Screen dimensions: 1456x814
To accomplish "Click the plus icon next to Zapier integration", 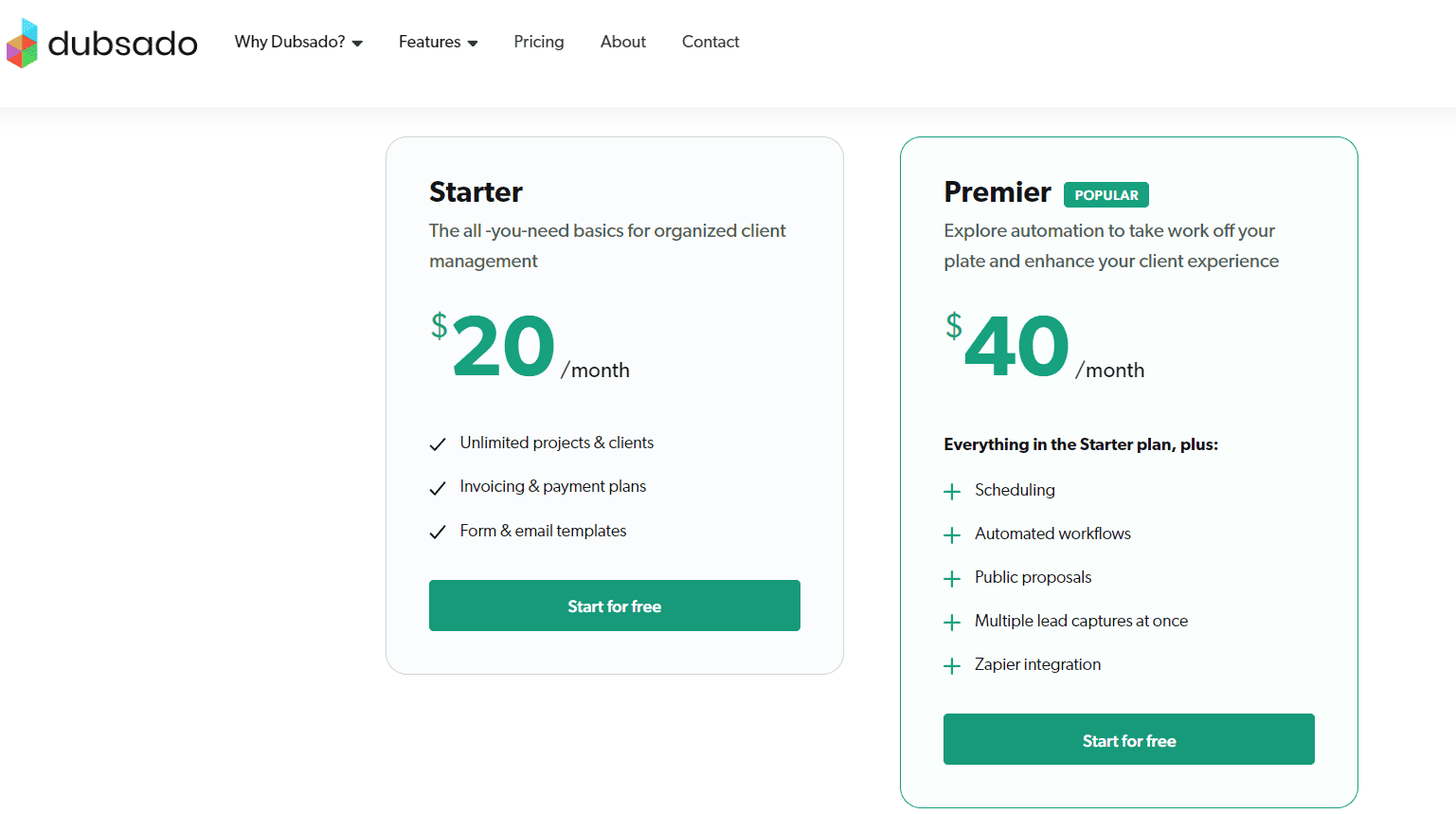I will [951, 666].
